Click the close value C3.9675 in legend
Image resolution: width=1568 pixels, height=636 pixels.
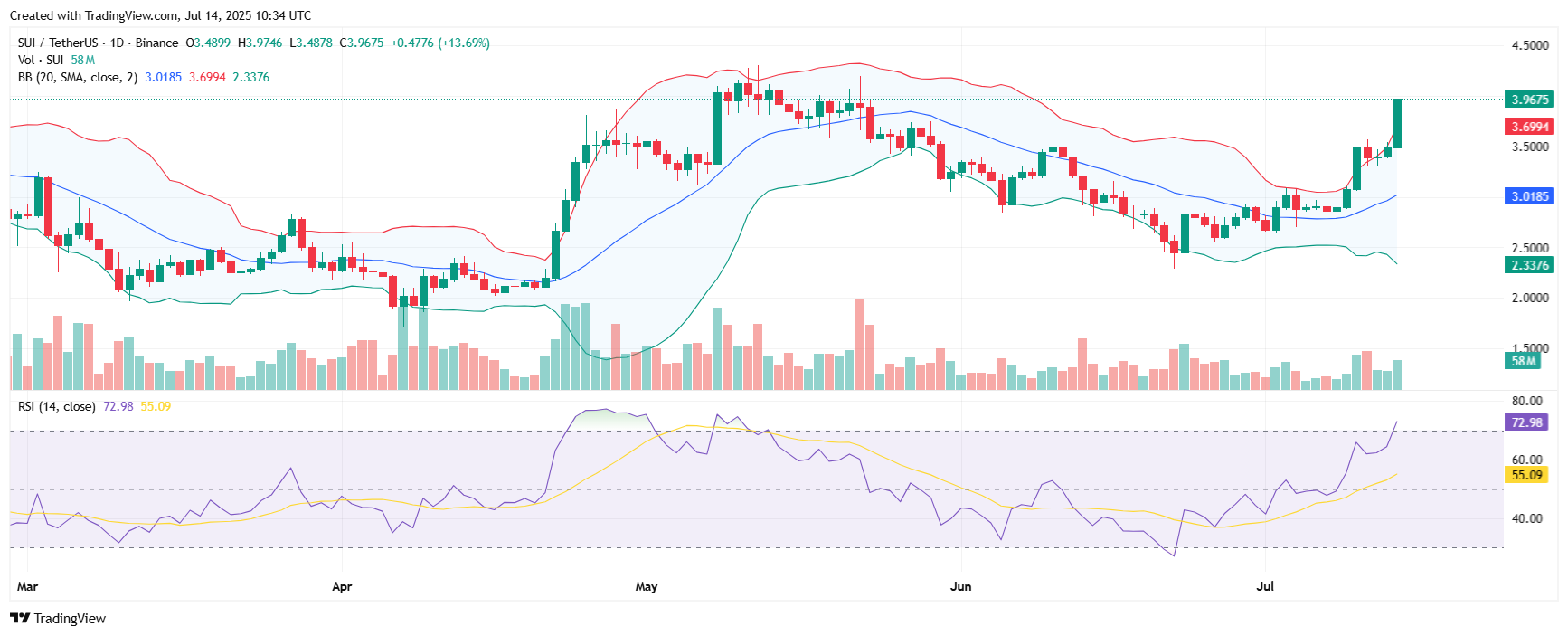[362, 43]
